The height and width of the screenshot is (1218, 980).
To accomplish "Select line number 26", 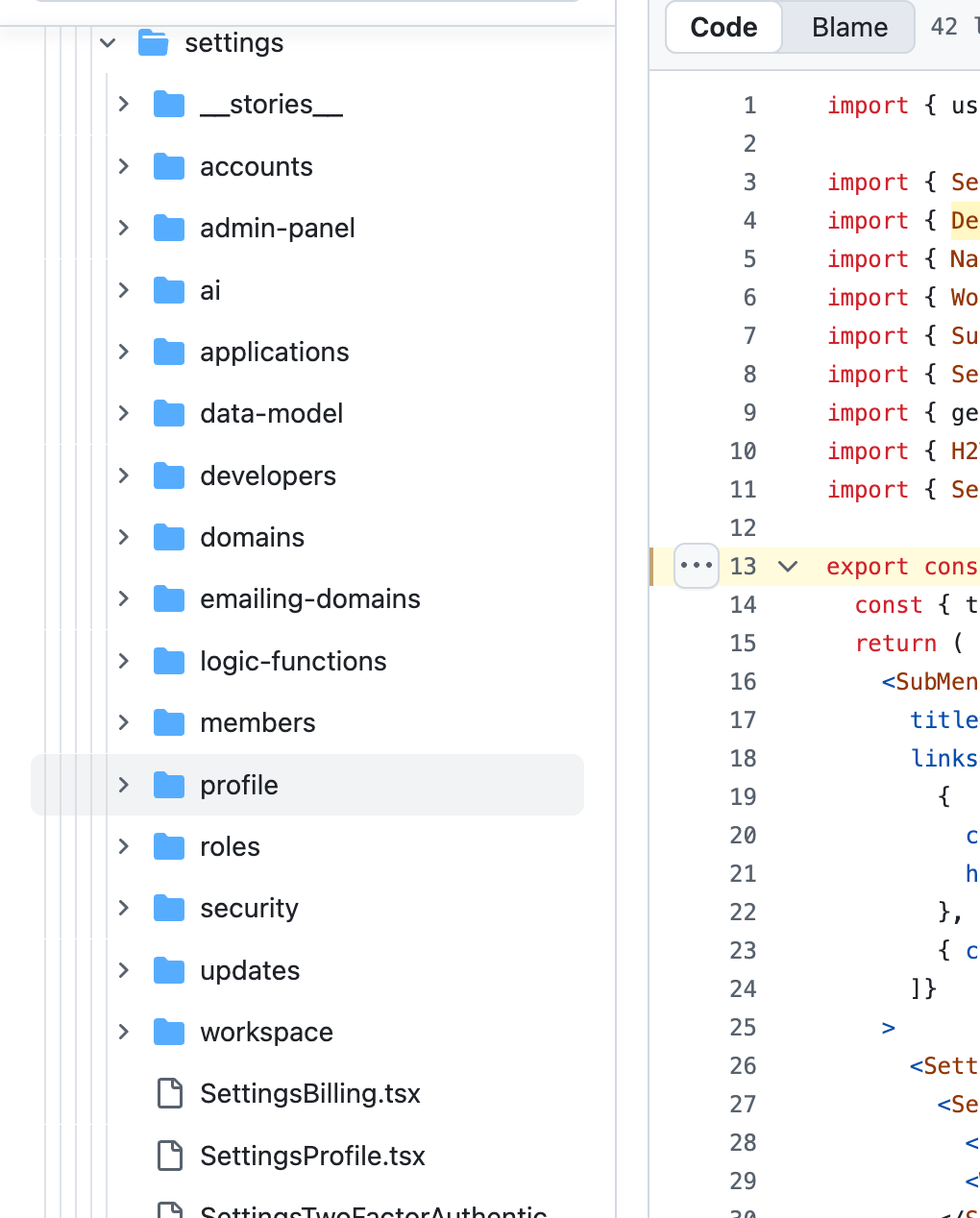I will coord(744,1065).
